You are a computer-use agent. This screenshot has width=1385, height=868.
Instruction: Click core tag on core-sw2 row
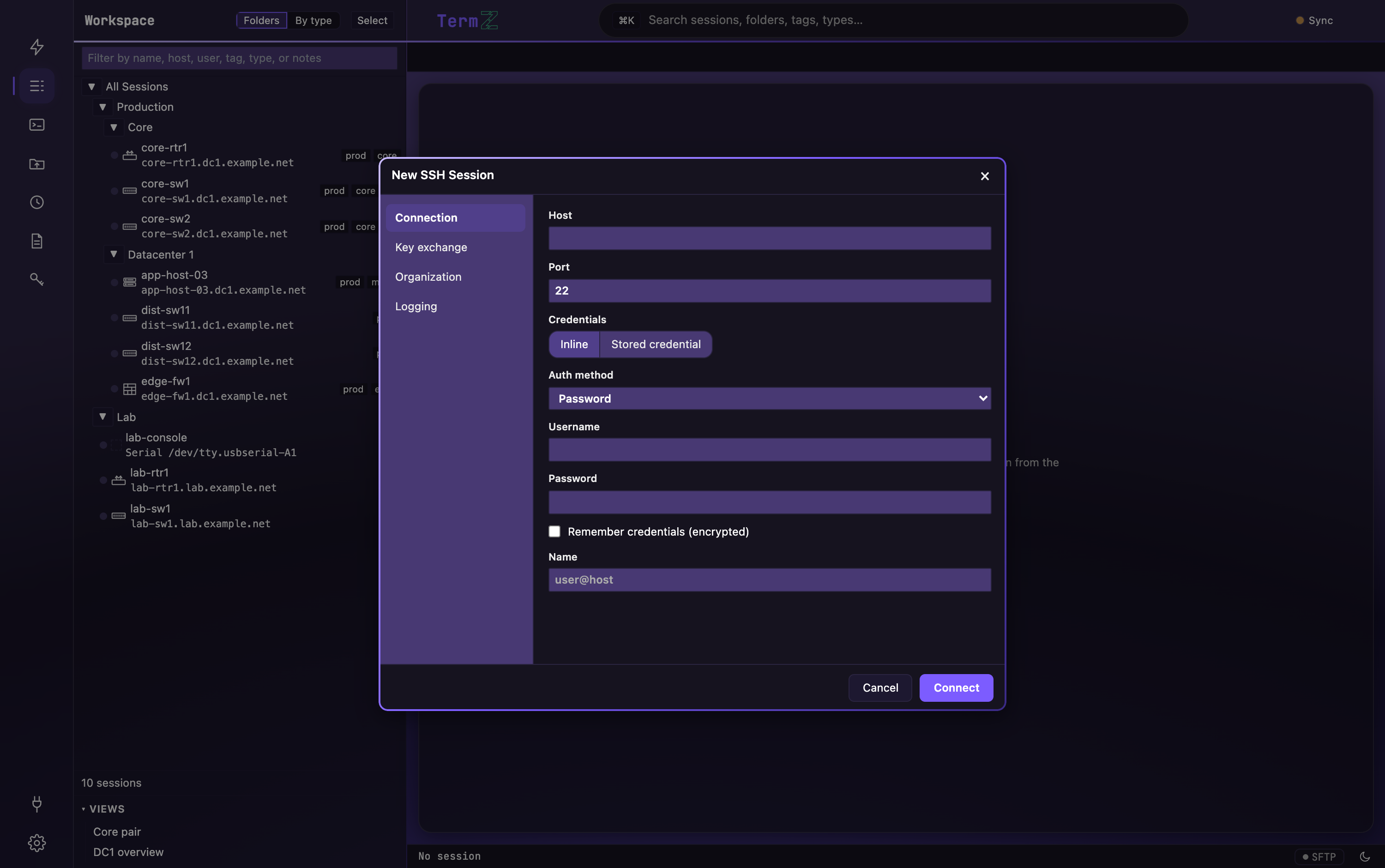(x=366, y=227)
